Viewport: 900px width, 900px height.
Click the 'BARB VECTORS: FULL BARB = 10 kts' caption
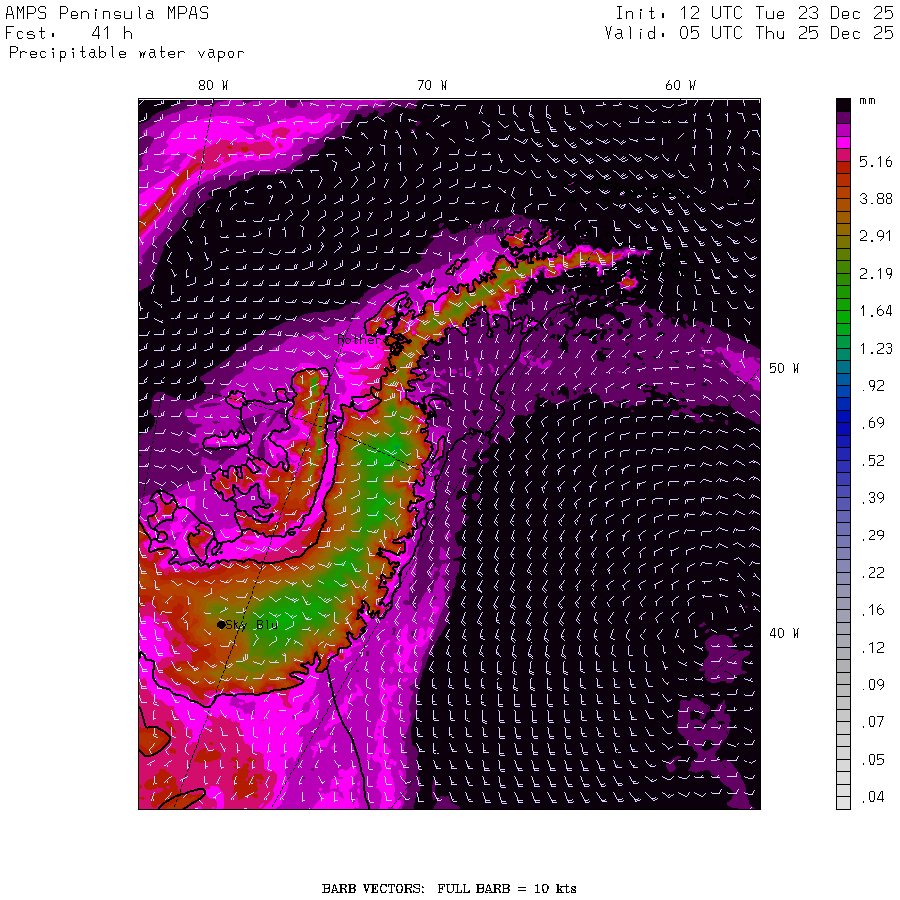449,889
